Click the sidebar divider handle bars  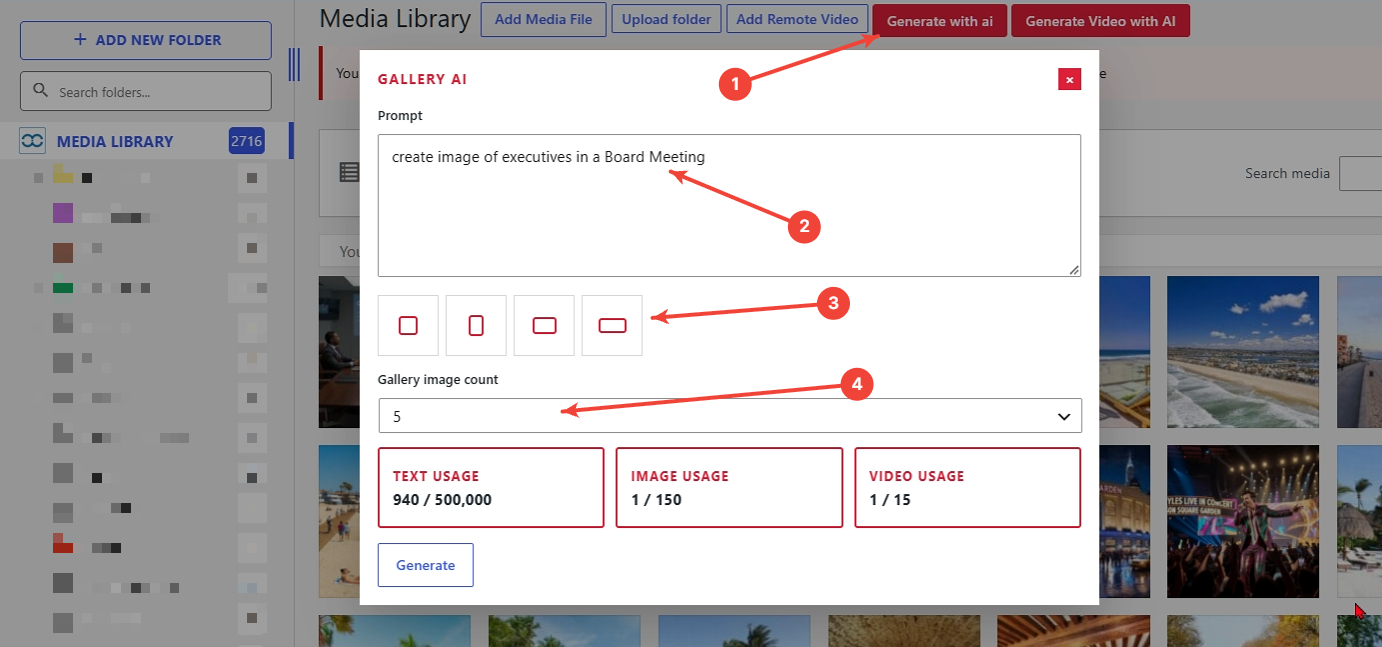[x=294, y=64]
